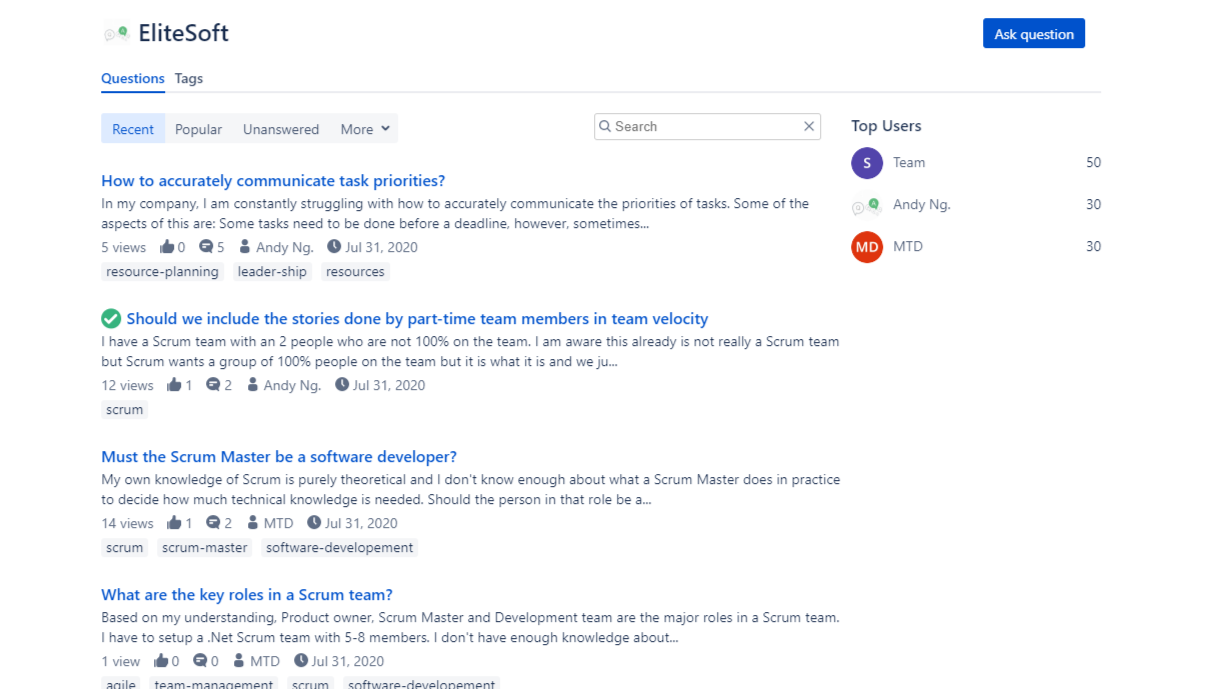The height and width of the screenshot is (689, 1211).
Task: Open 'Must the Scrum Master be a software developer?'
Action: coord(279,457)
